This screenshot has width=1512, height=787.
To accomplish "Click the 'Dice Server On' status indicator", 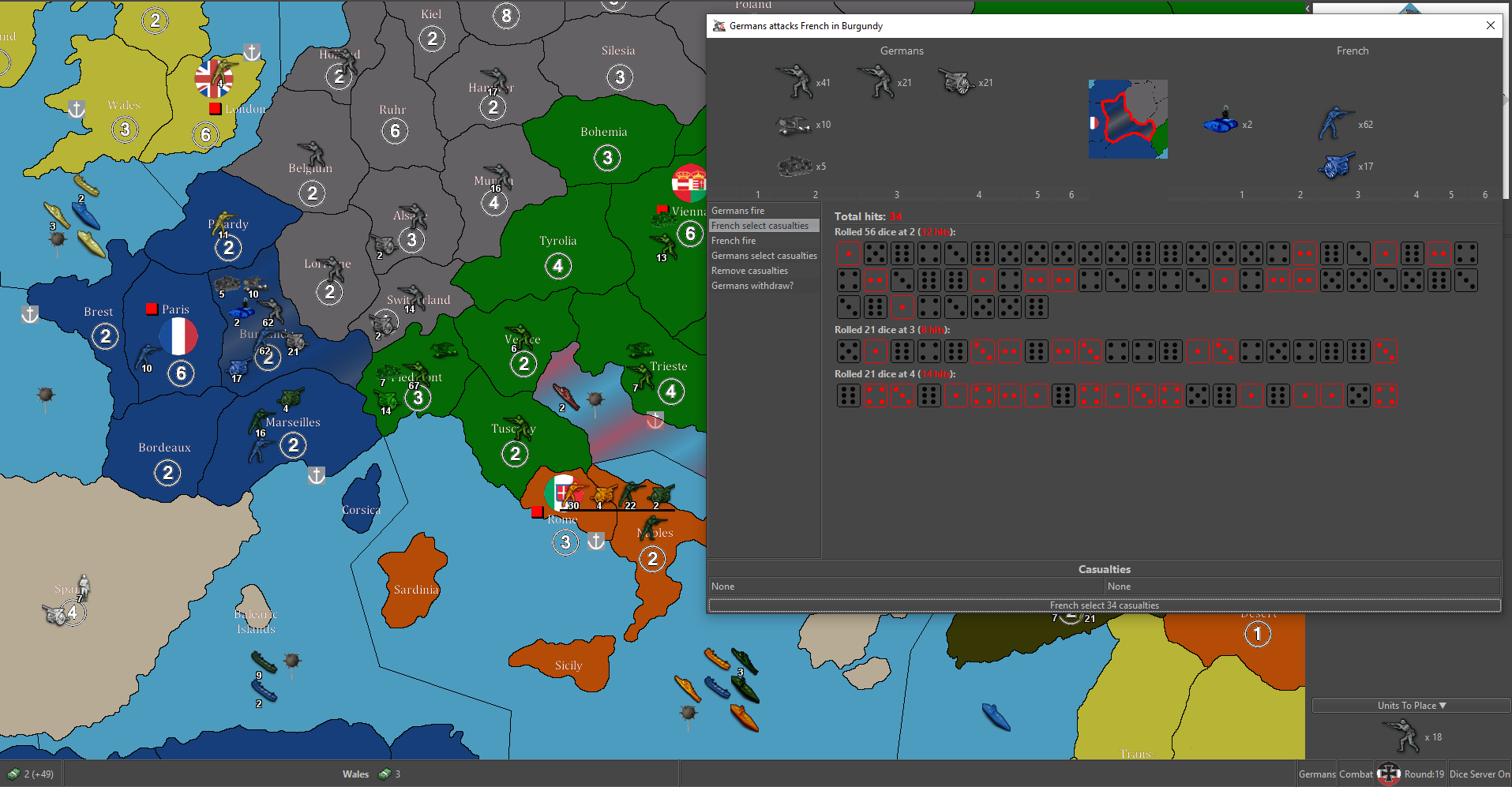I will click(1479, 774).
